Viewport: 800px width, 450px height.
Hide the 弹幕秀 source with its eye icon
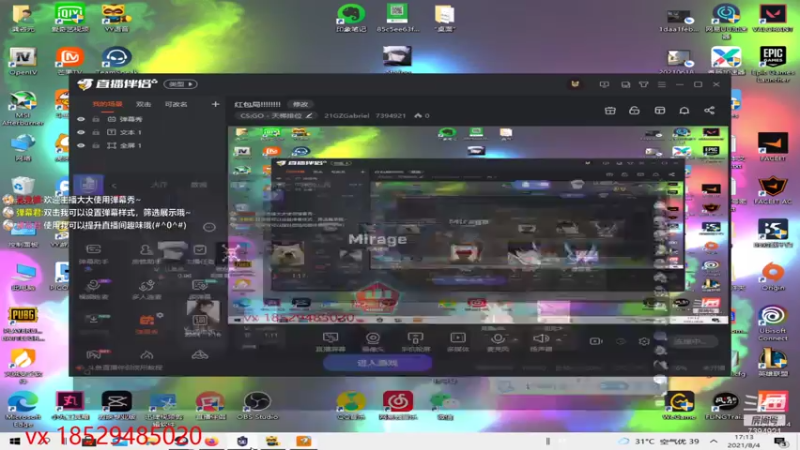click(81, 119)
